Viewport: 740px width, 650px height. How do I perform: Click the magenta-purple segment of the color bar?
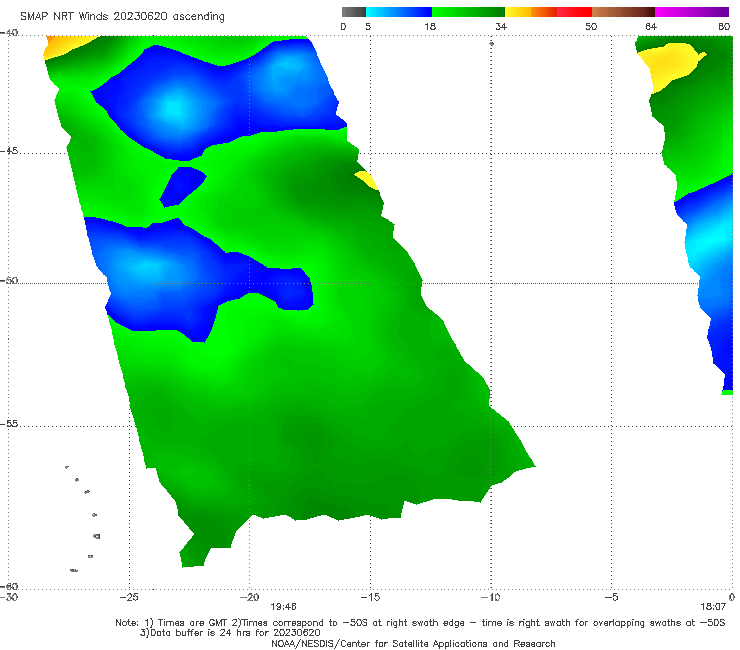tap(692, 12)
